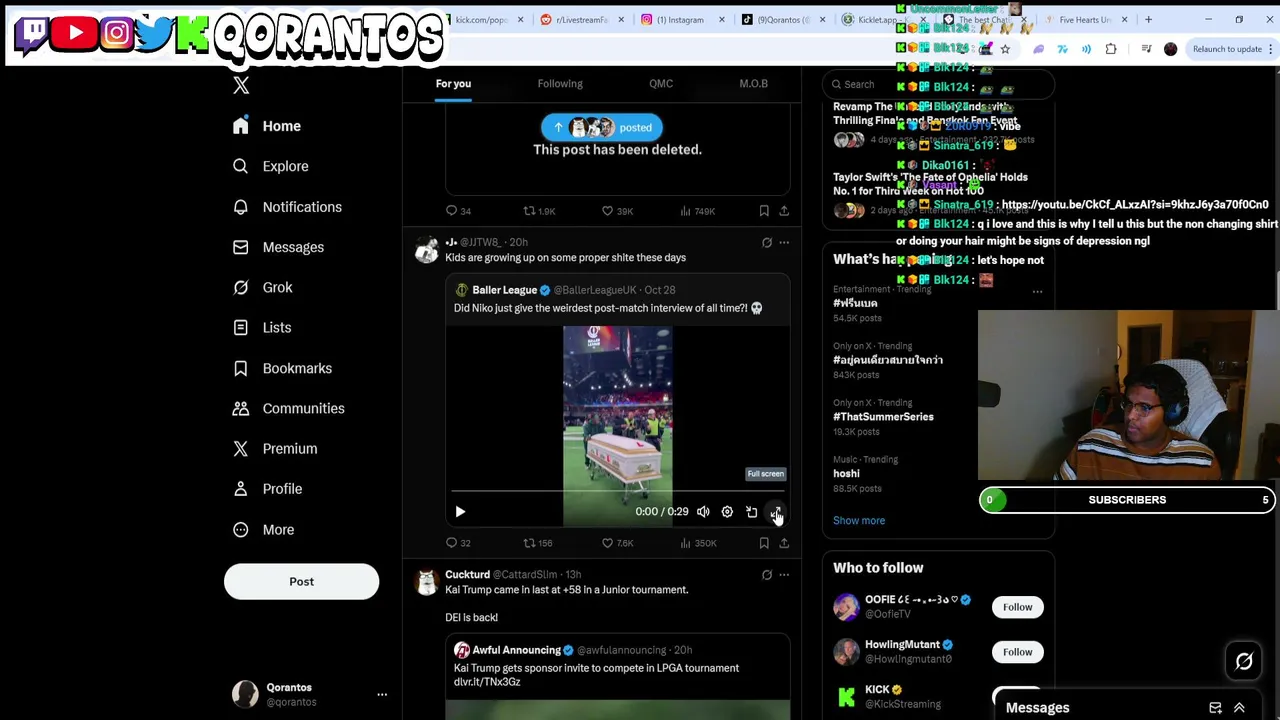Seek on the video progress bar
The height and width of the screenshot is (720, 1280).
[x=617, y=491]
